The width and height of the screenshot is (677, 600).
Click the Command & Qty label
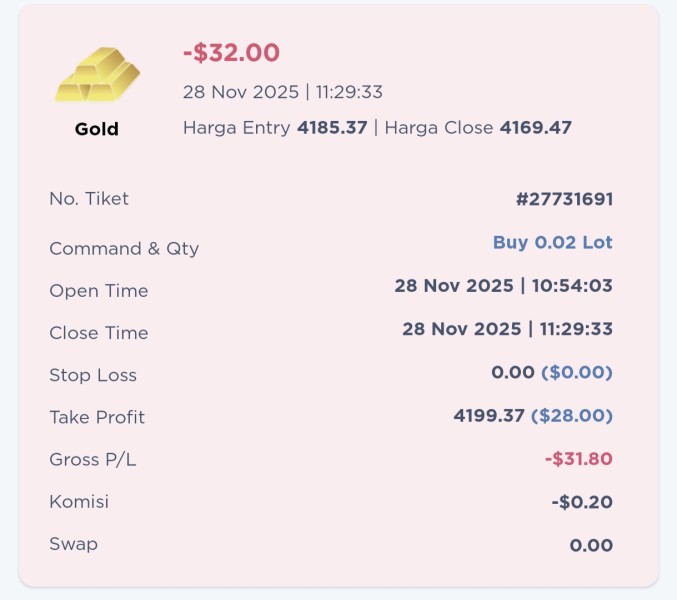pos(124,249)
